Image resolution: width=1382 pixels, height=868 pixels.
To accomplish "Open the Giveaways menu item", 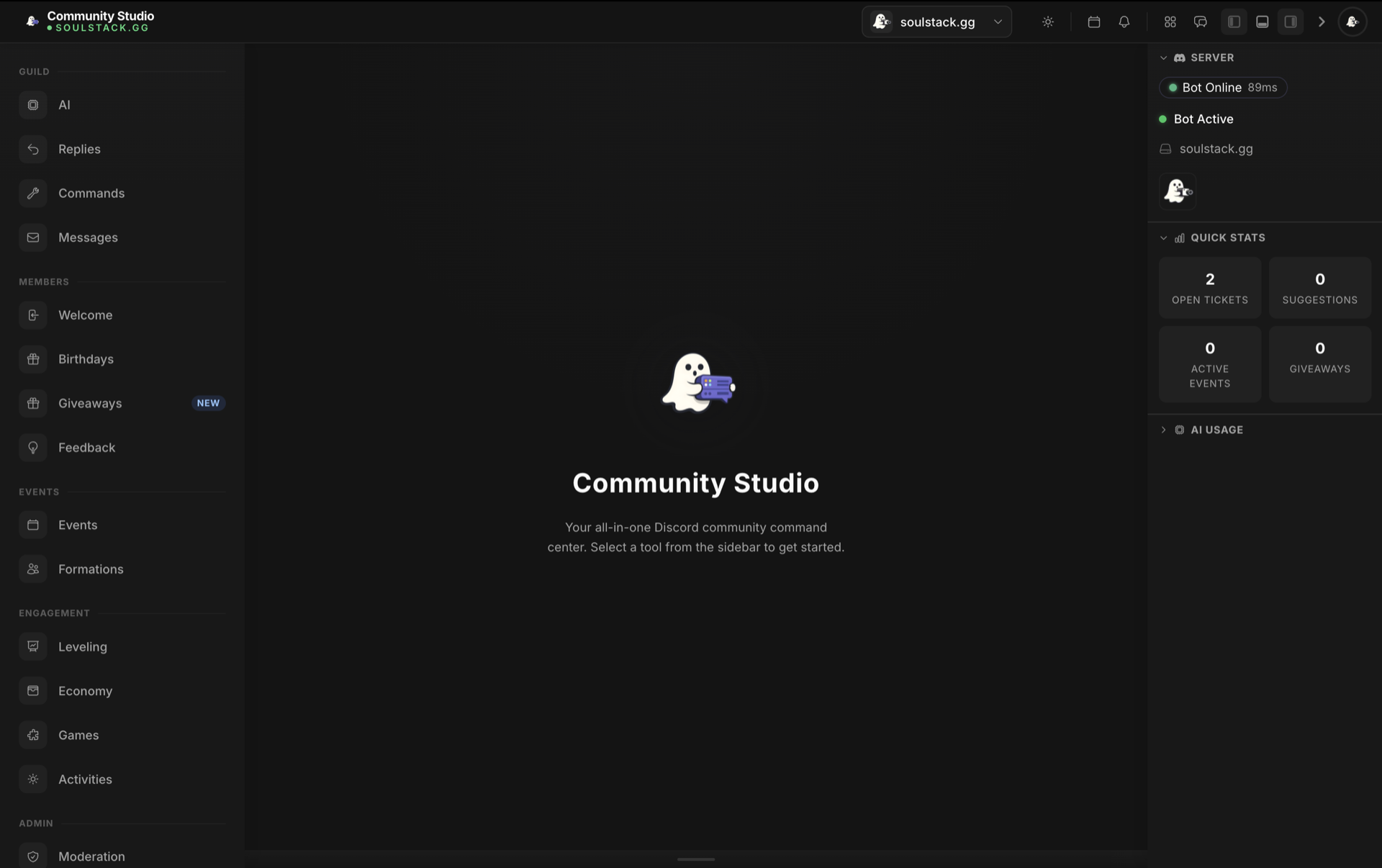I will (122, 403).
